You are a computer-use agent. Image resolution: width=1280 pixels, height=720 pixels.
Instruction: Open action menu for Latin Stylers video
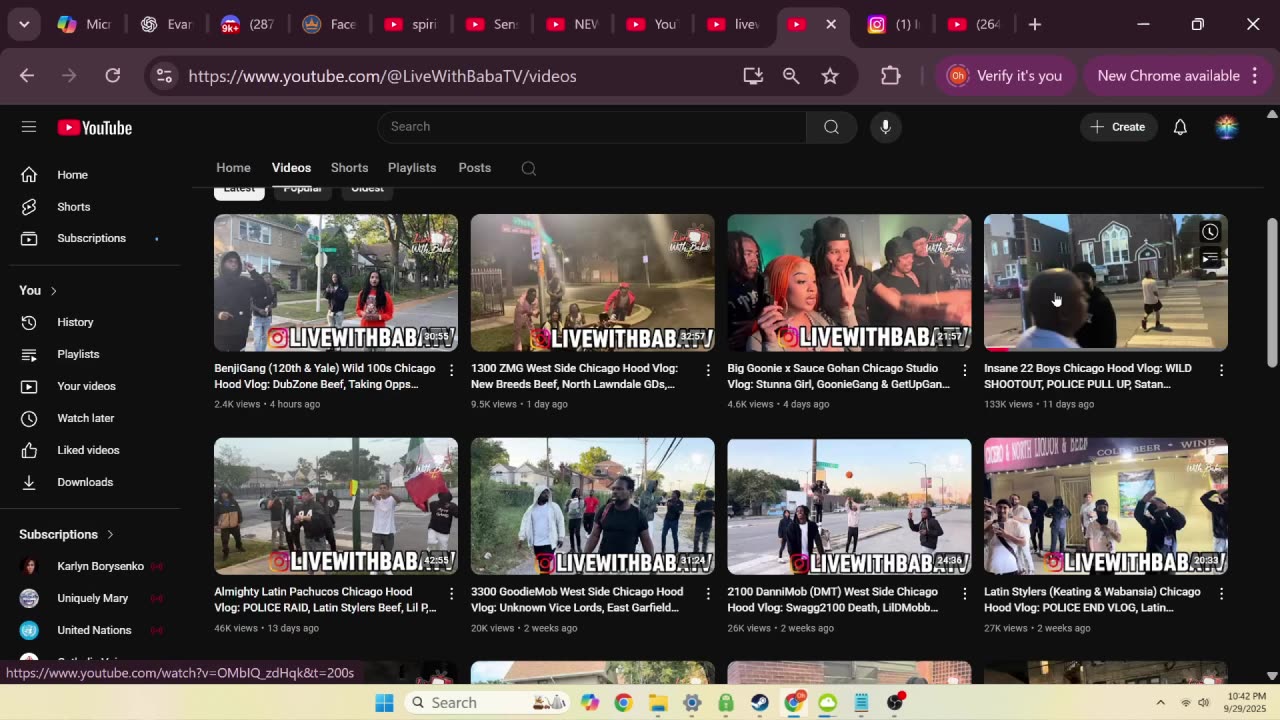1221,593
